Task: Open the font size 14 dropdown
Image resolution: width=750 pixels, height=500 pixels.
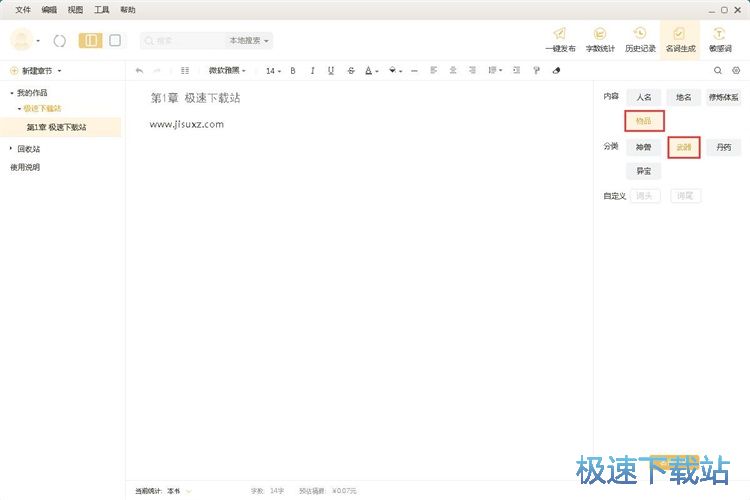Action: [x=273, y=71]
